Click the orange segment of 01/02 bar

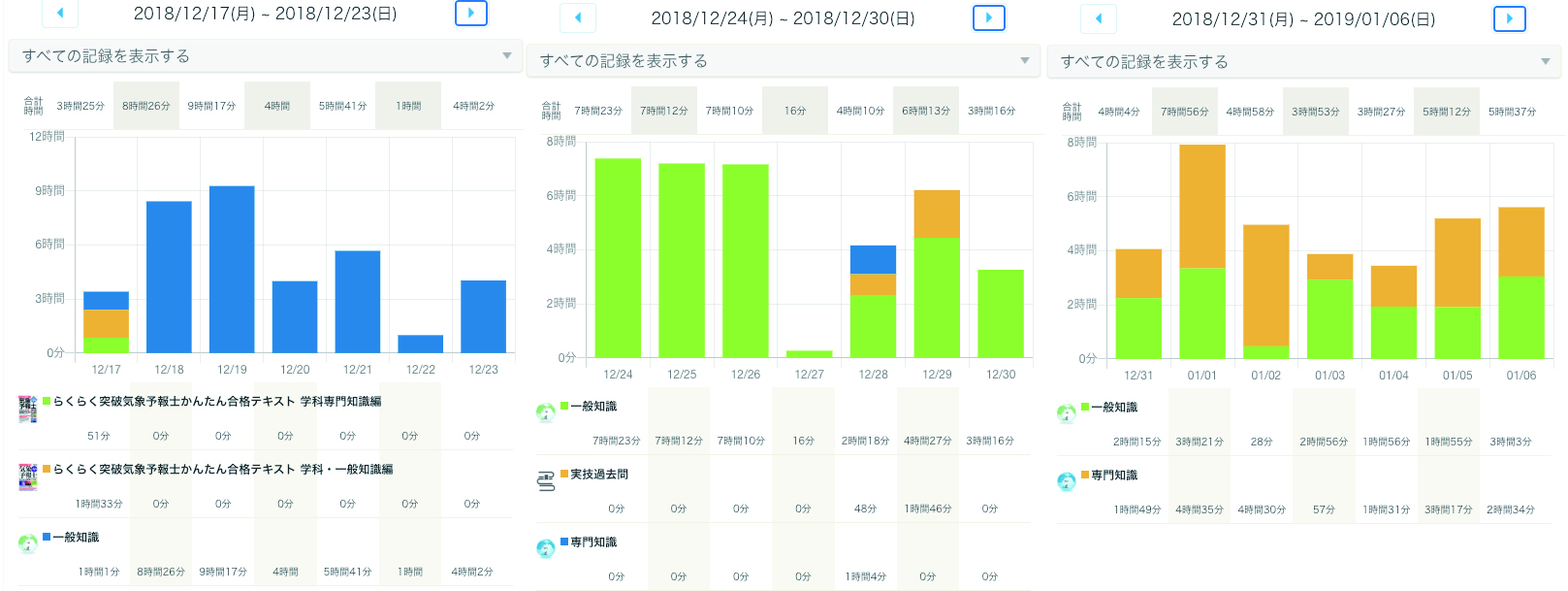(x=1266, y=285)
